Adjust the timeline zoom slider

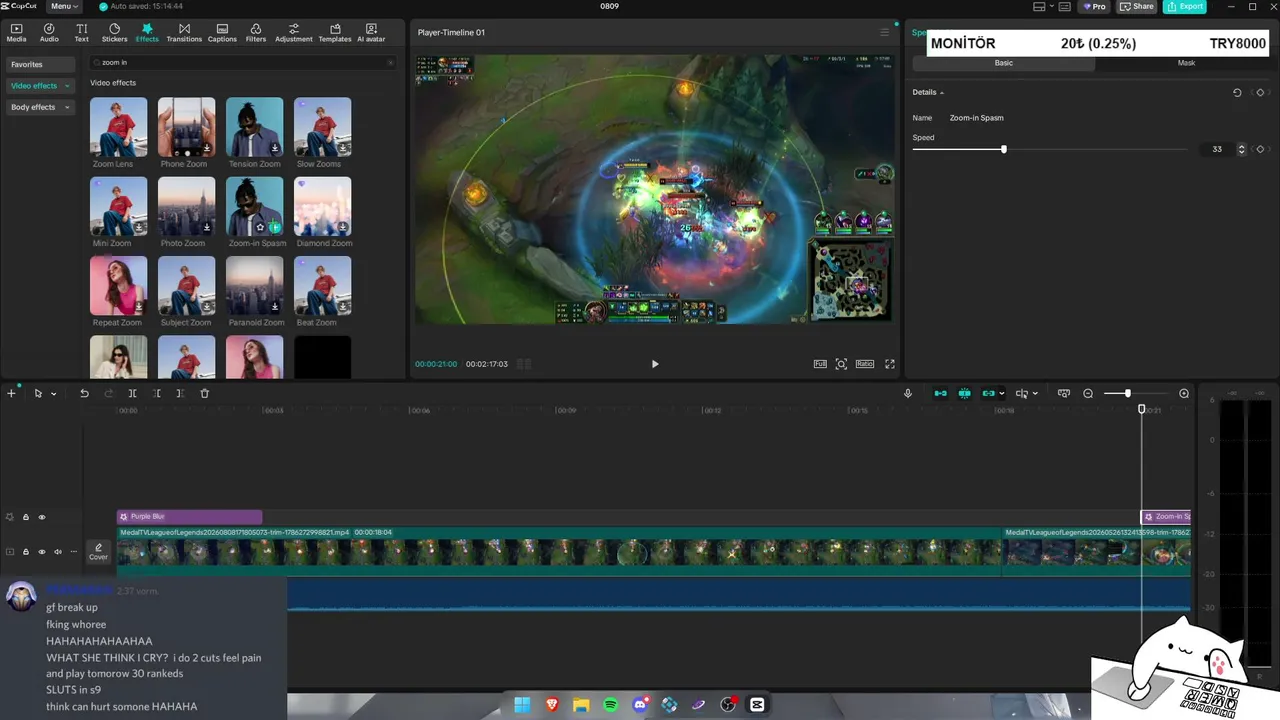1127,393
